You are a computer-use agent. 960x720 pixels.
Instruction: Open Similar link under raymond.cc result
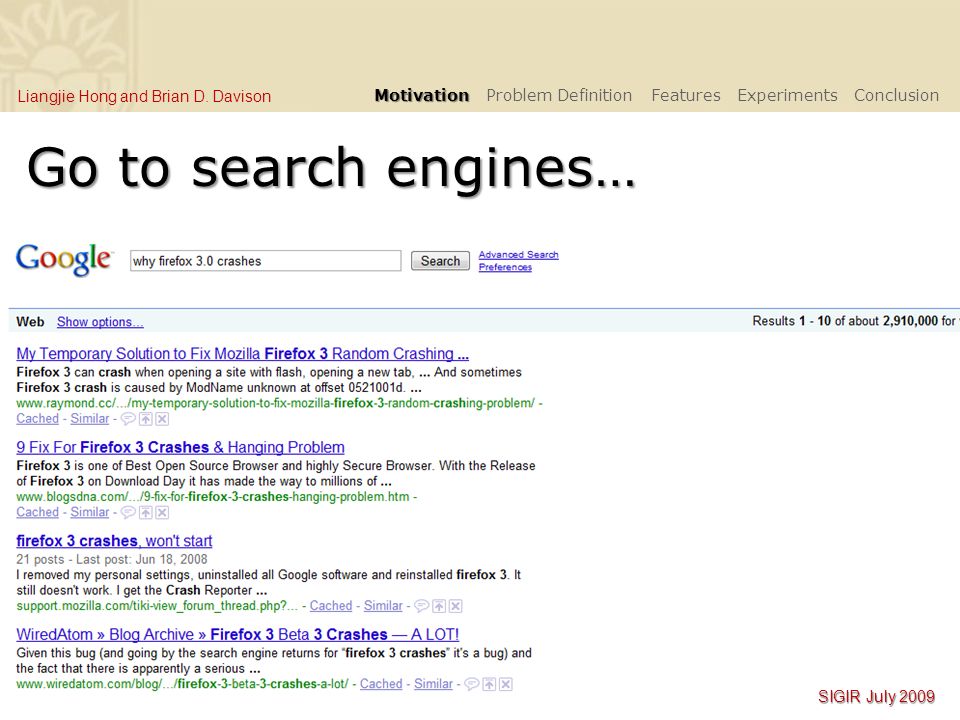pos(89,419)
